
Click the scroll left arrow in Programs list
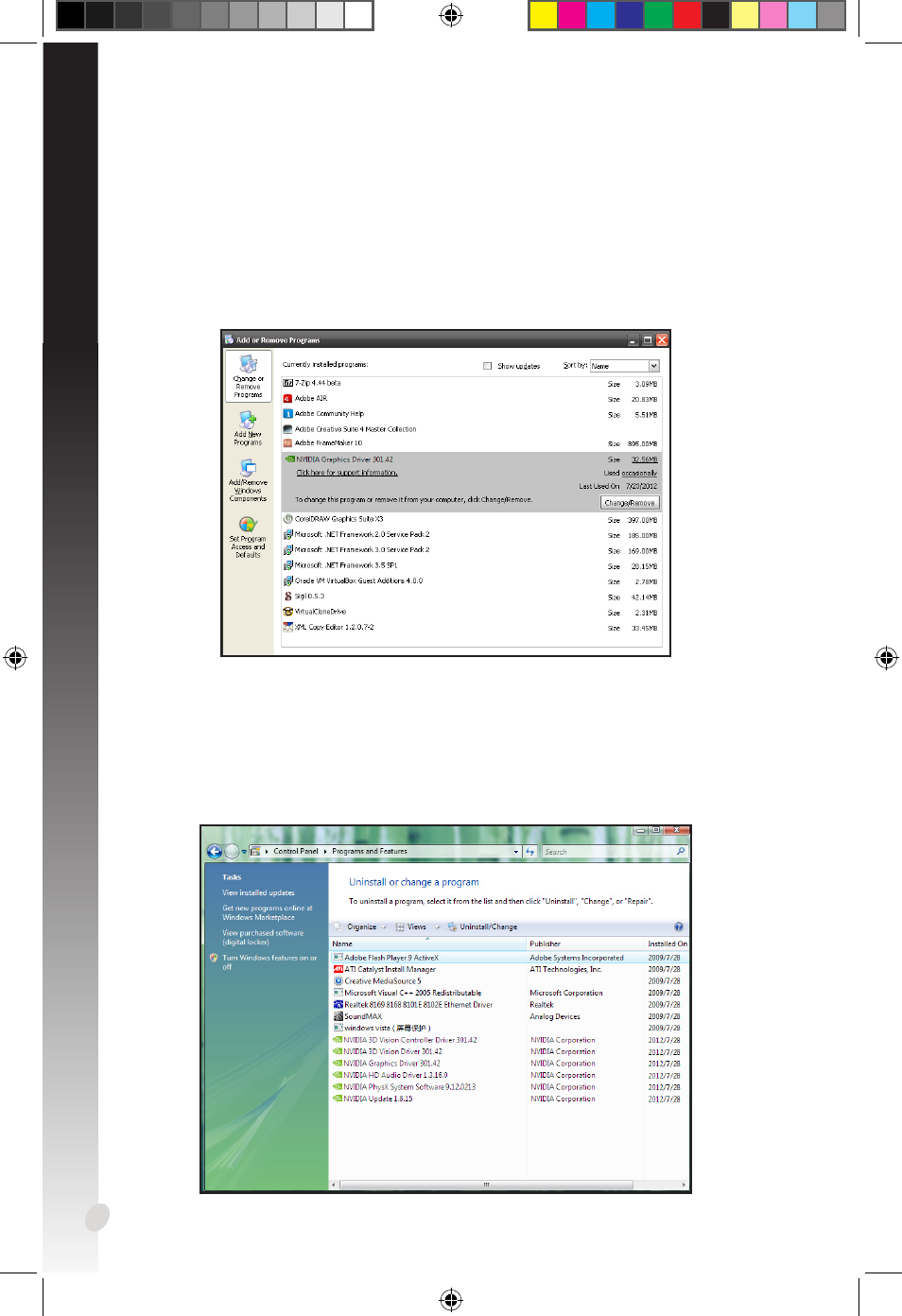pyautogui.click(x=334, y=1185)
